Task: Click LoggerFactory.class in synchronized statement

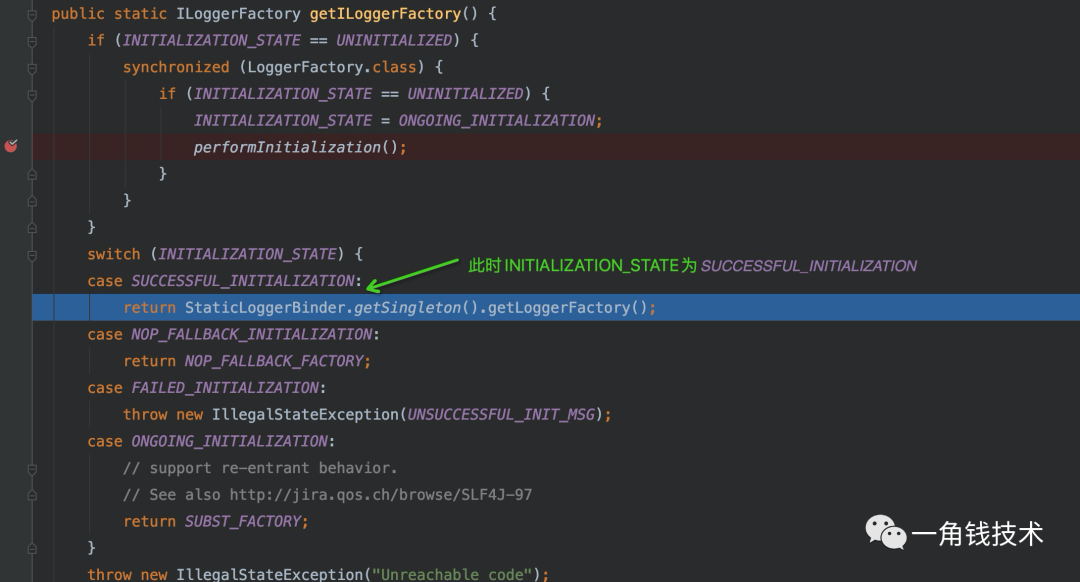Action: 332,67
